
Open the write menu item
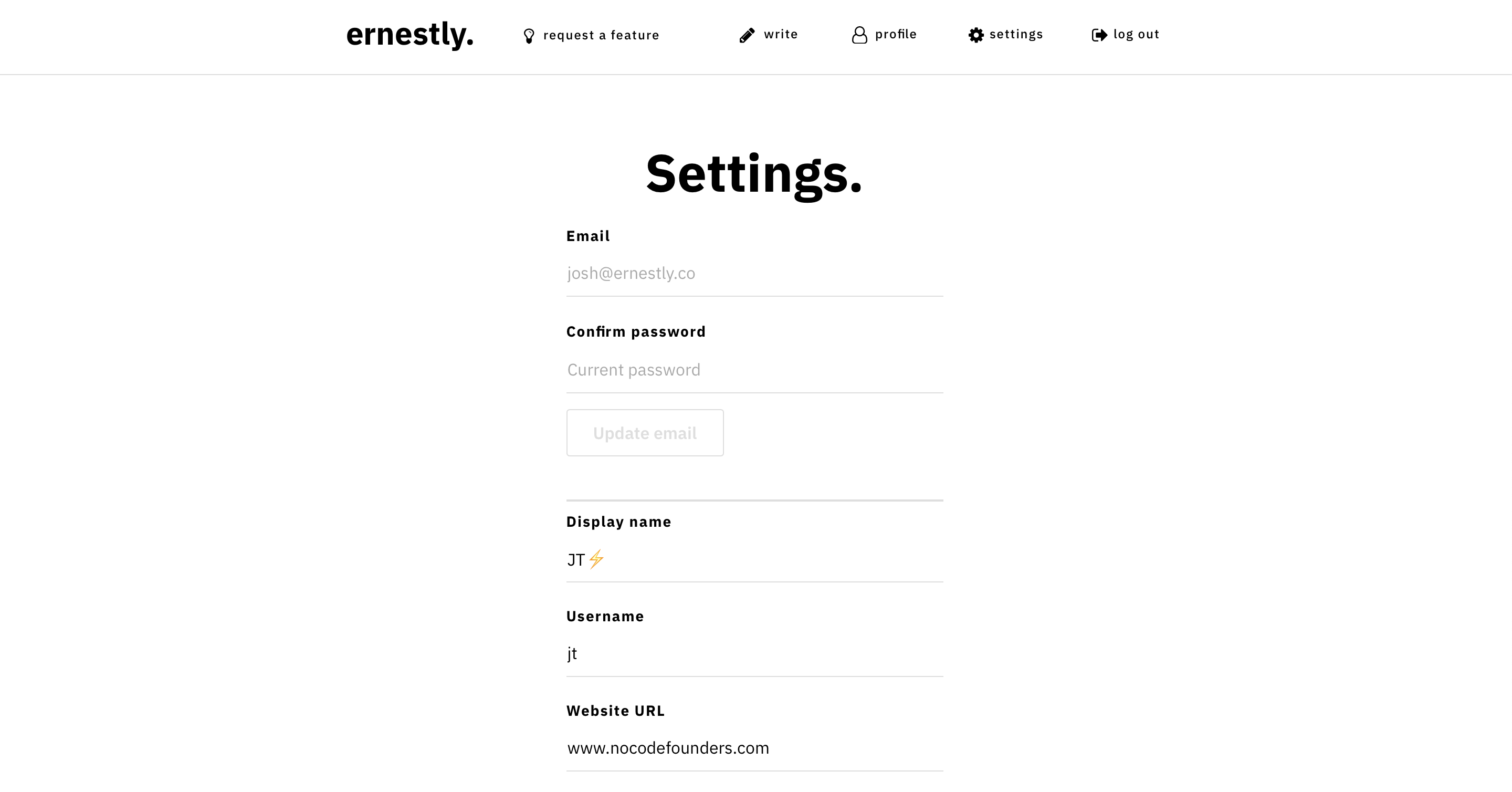pyautogui.click(x=781, y=34)
